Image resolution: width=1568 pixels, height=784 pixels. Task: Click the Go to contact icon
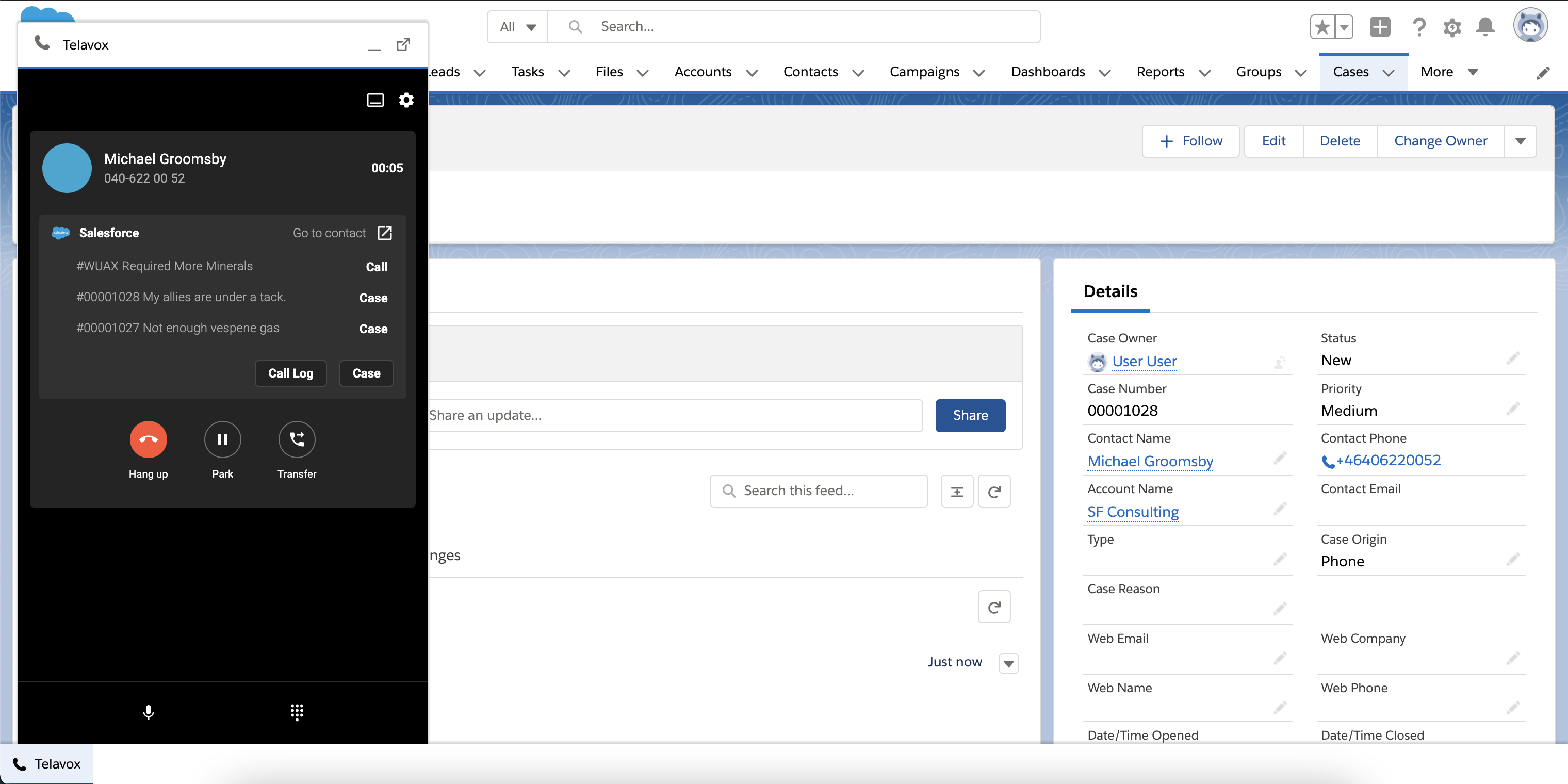click(385, 233)
